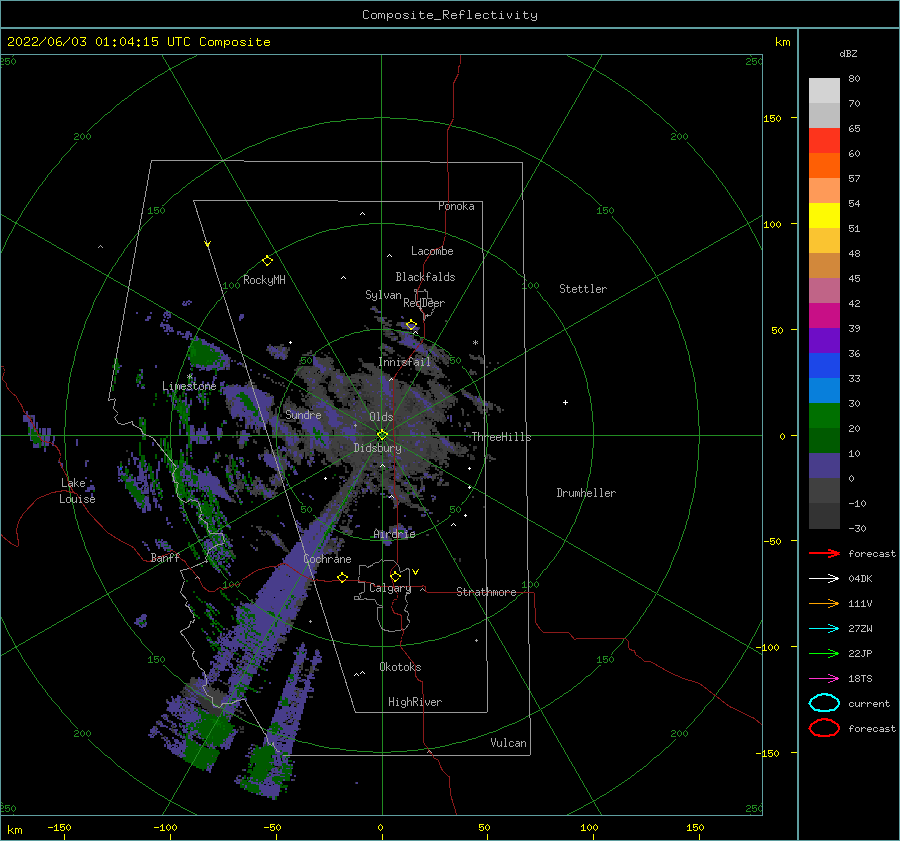Image resolution: width=900 pixels, height=841 pixels.
Task: Click the yellow diamond marker in Calgary
Action: pos(395,576)
